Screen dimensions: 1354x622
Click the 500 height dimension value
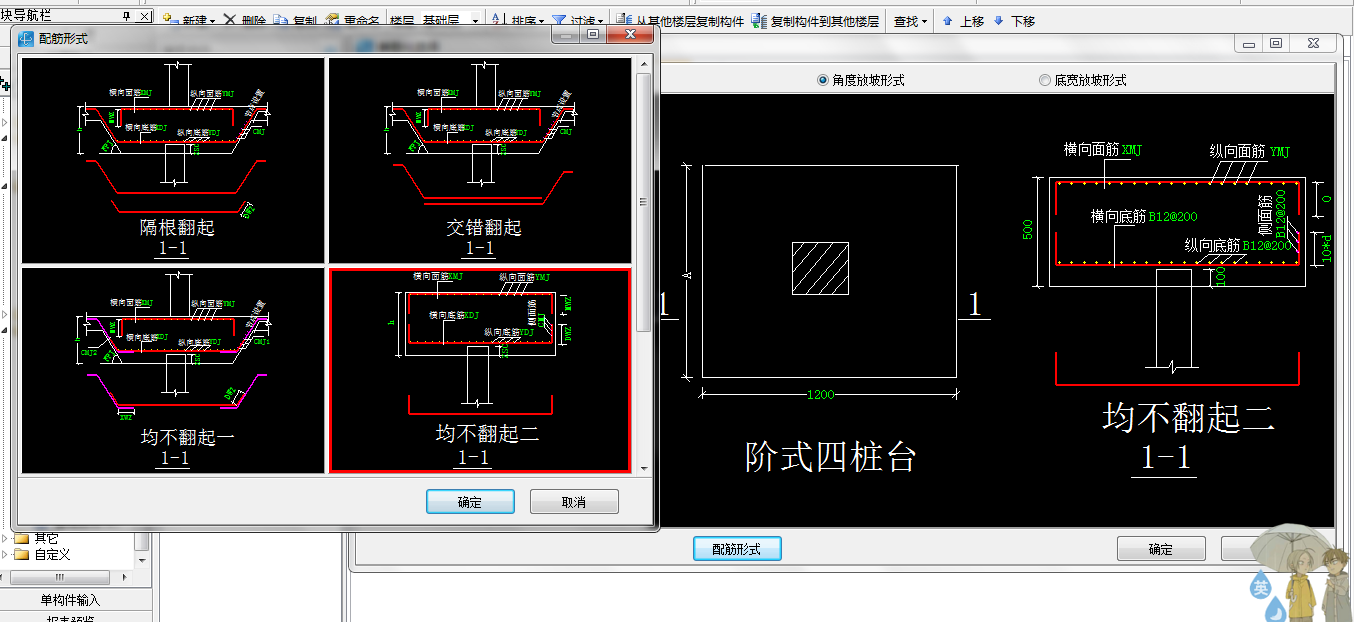(1028, 231)
